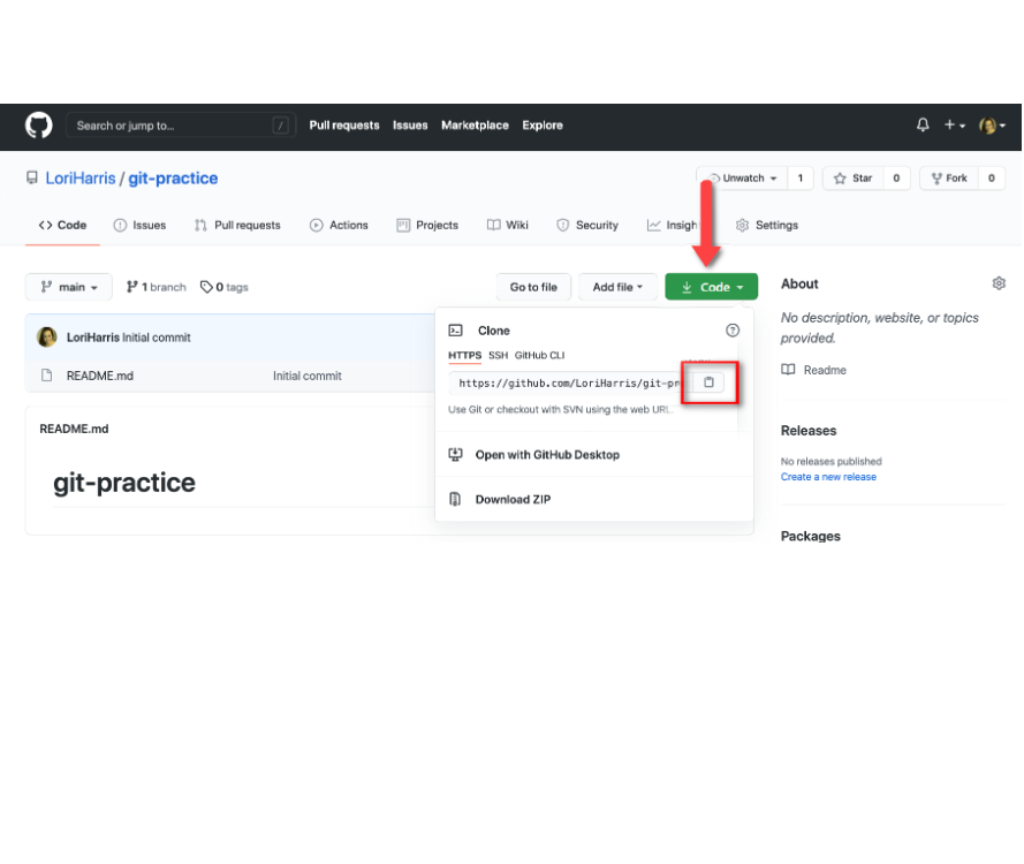This screenshot has height=864, width=1024.
Task: Expand the main branch dropdown
Action: [x=69, y=287]
